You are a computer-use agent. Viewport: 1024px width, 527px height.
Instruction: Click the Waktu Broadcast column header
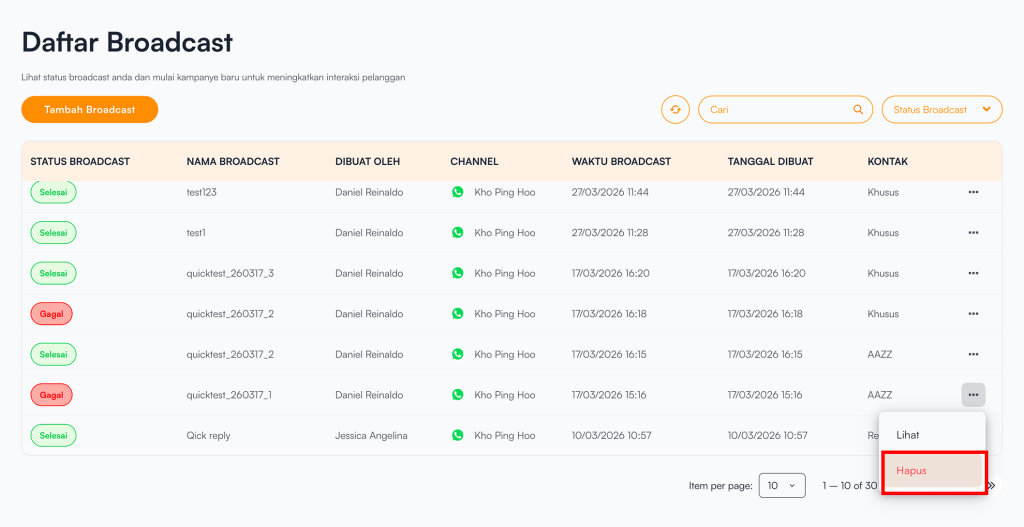point(621,161)
